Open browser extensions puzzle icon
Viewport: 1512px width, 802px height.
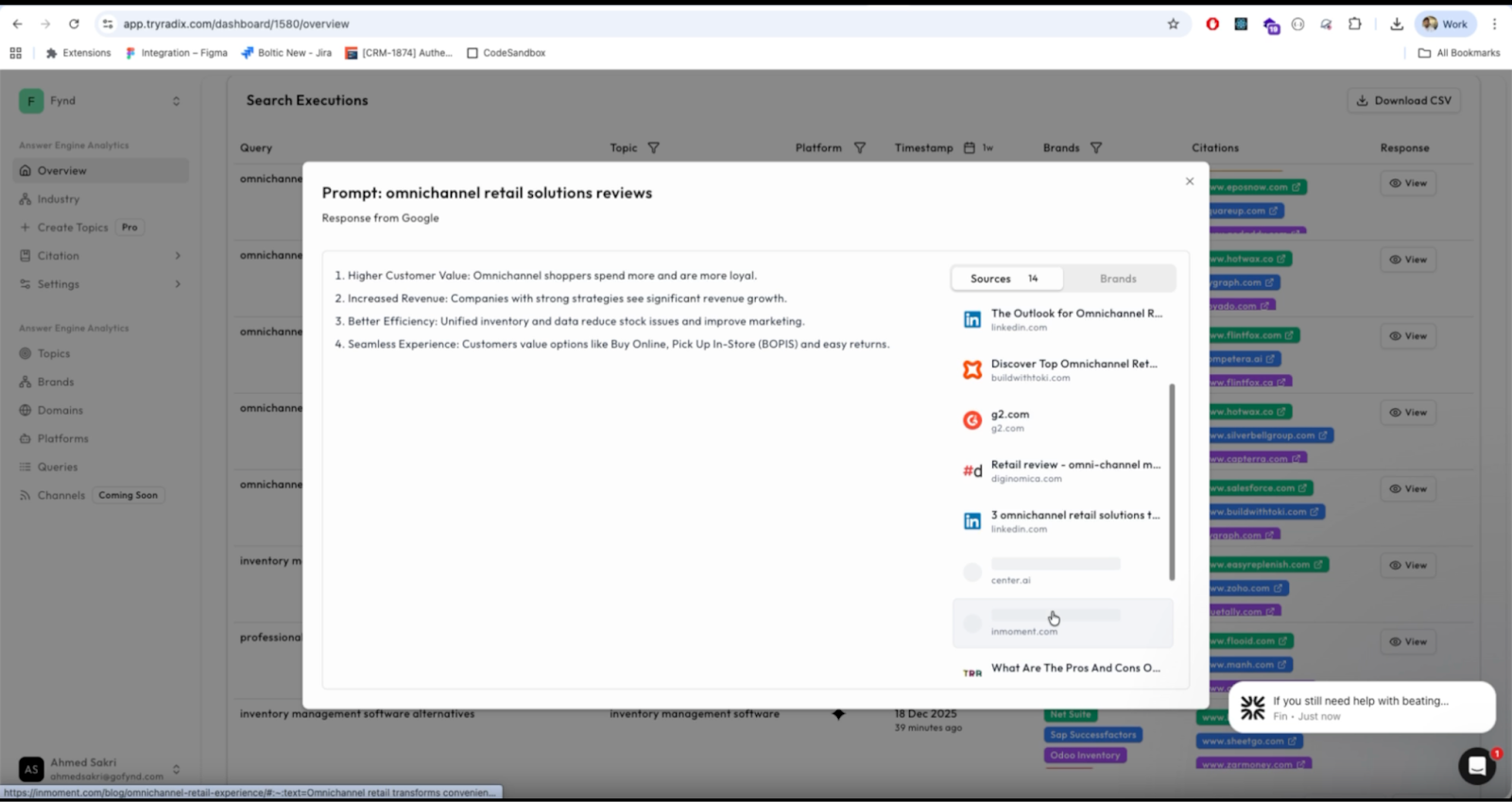[x=1355, y=24]
